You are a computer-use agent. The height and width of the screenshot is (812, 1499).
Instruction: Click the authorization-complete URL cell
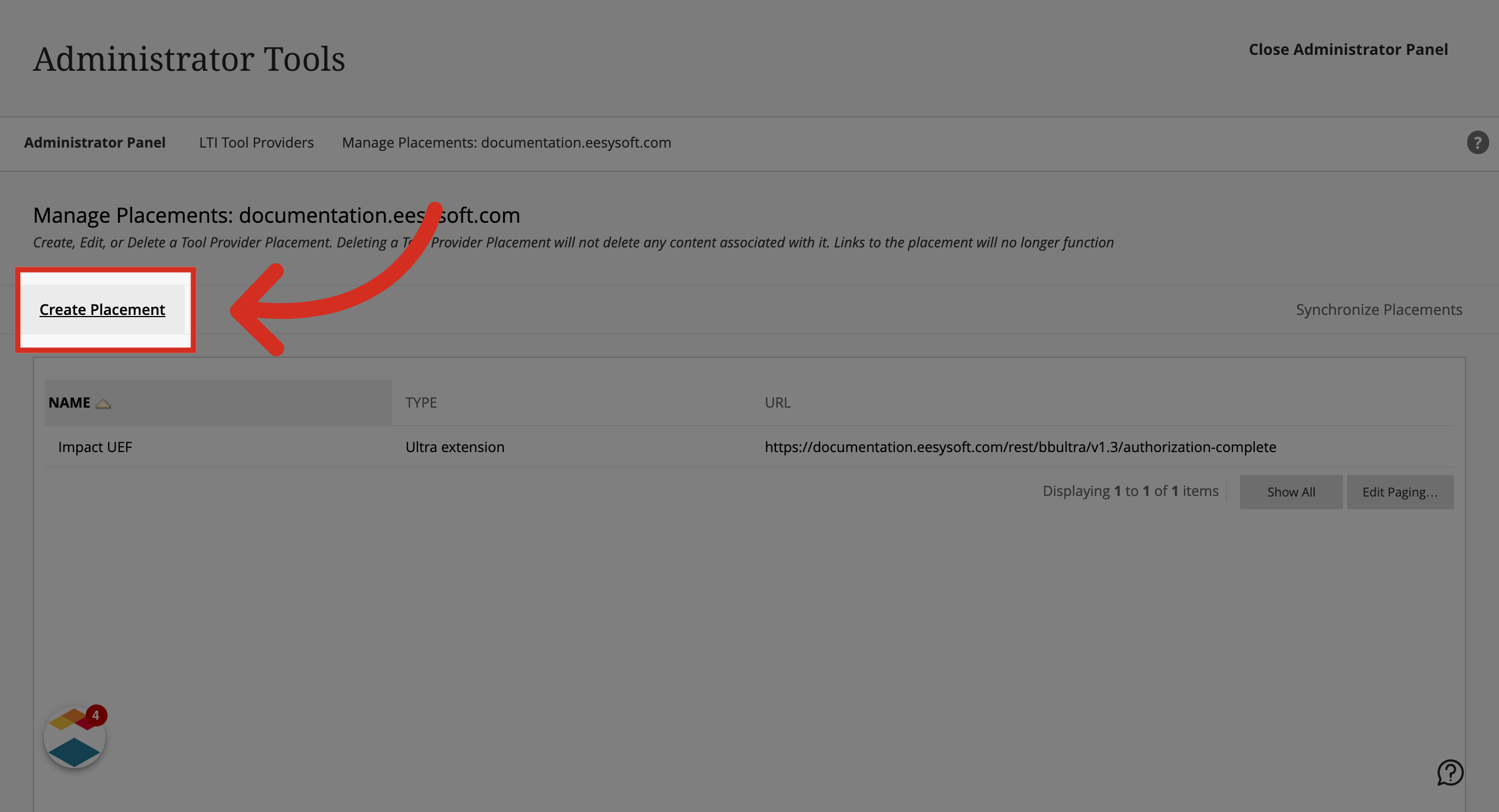[x=1020, y=447]
